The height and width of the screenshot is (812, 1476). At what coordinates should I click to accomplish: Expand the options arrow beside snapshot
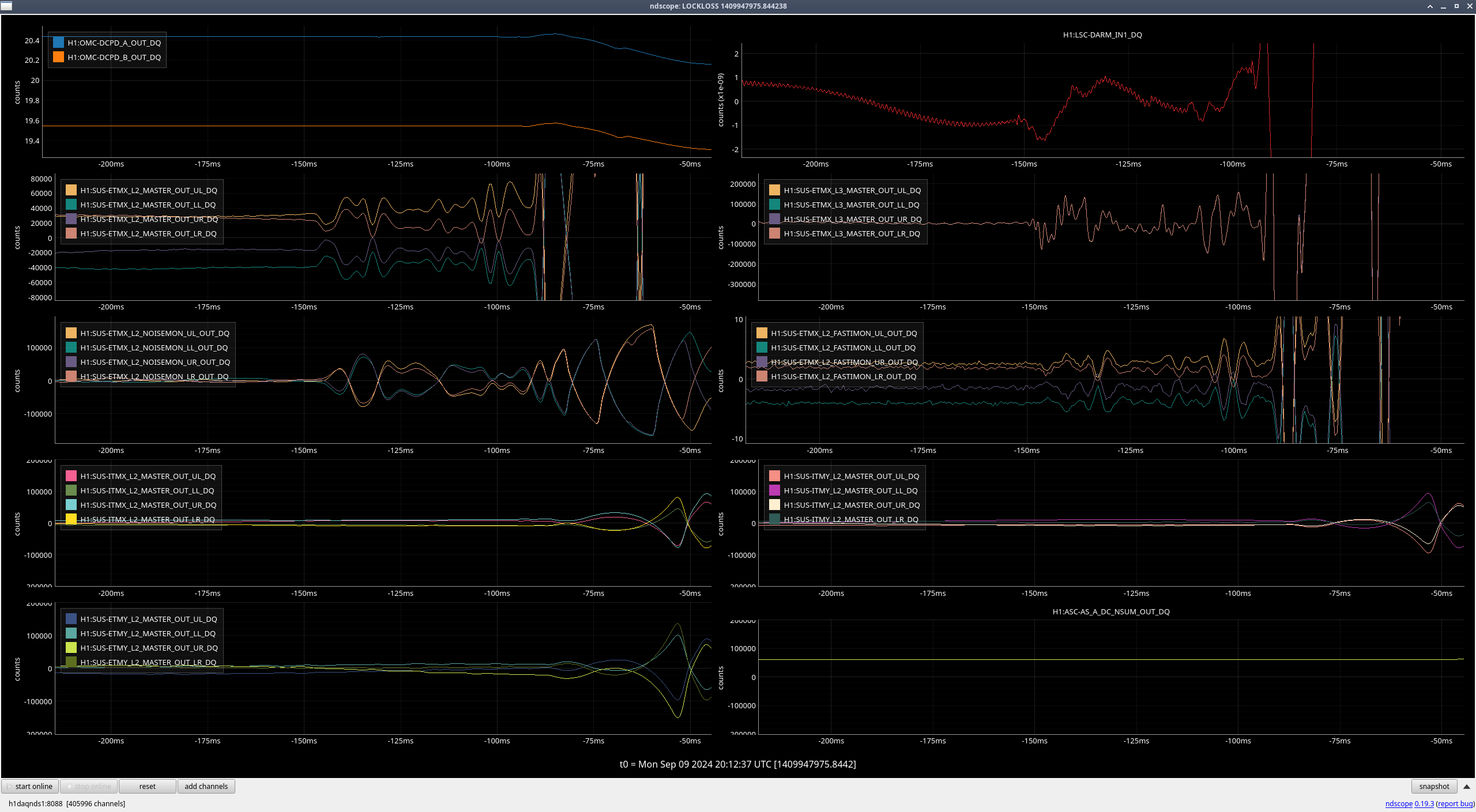point(1467,786)
